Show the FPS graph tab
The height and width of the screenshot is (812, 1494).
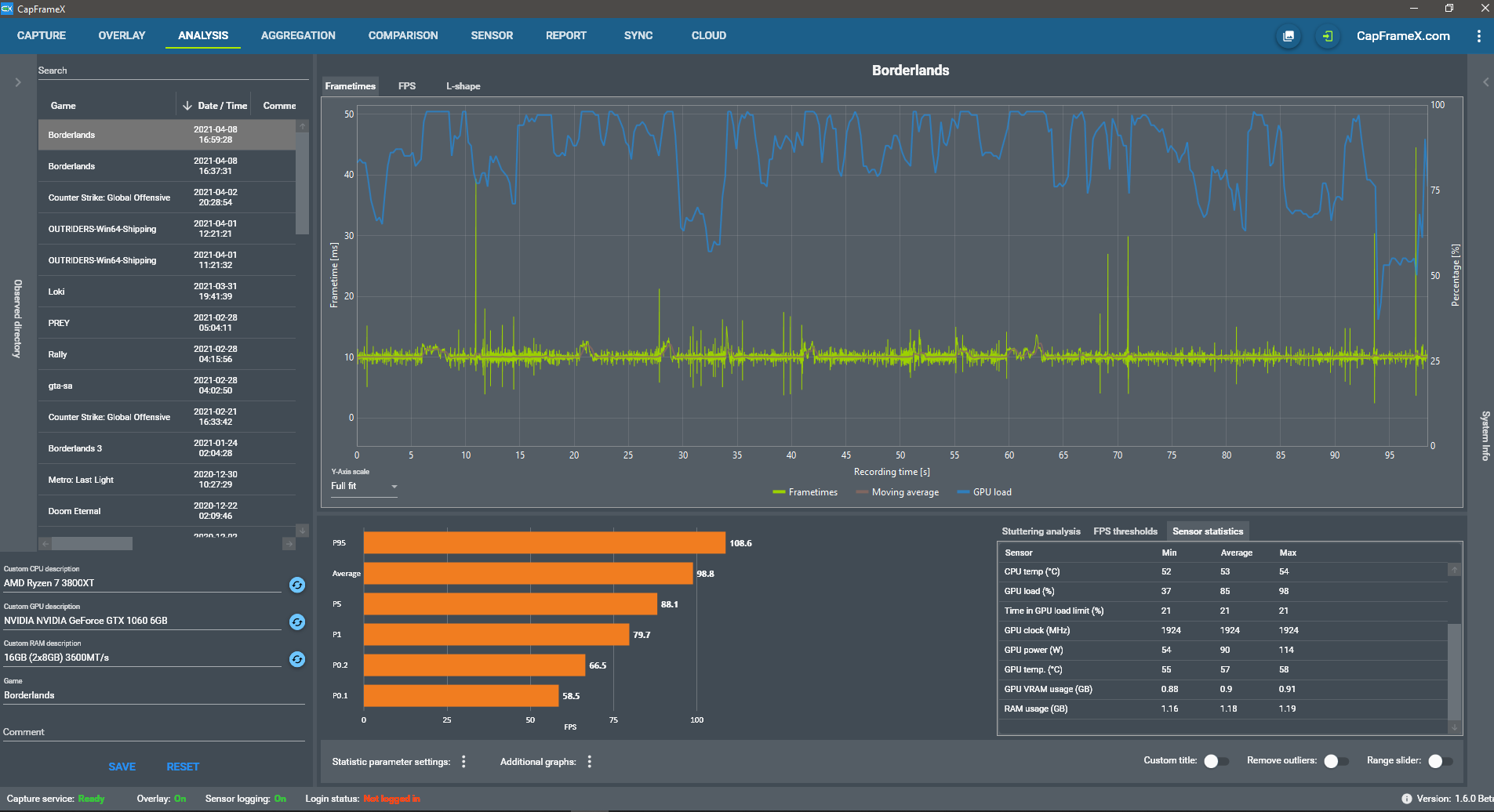coord(407,86)
